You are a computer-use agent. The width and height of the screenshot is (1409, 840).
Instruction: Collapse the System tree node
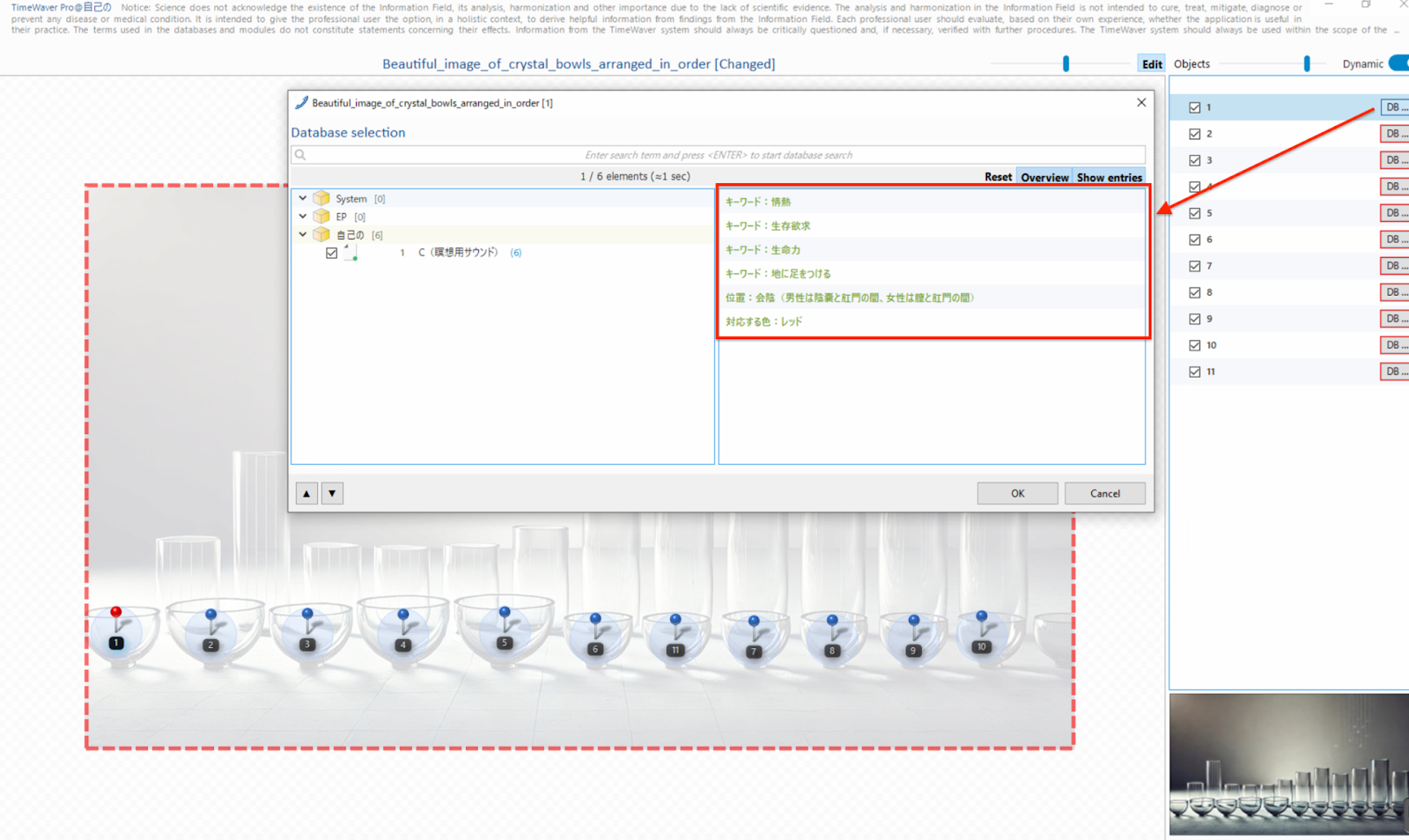point(303,198)
